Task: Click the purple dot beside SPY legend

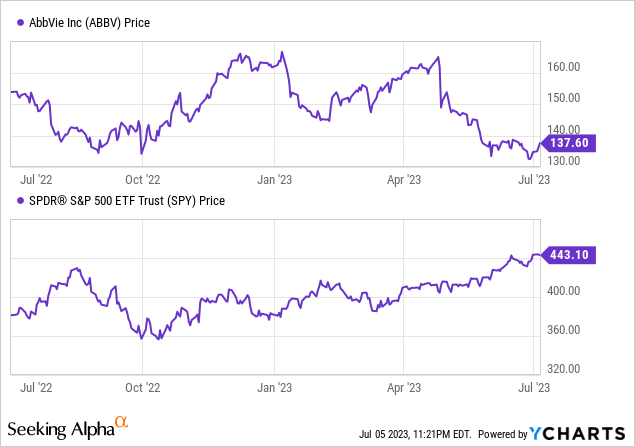Action: tap(15, 200)
